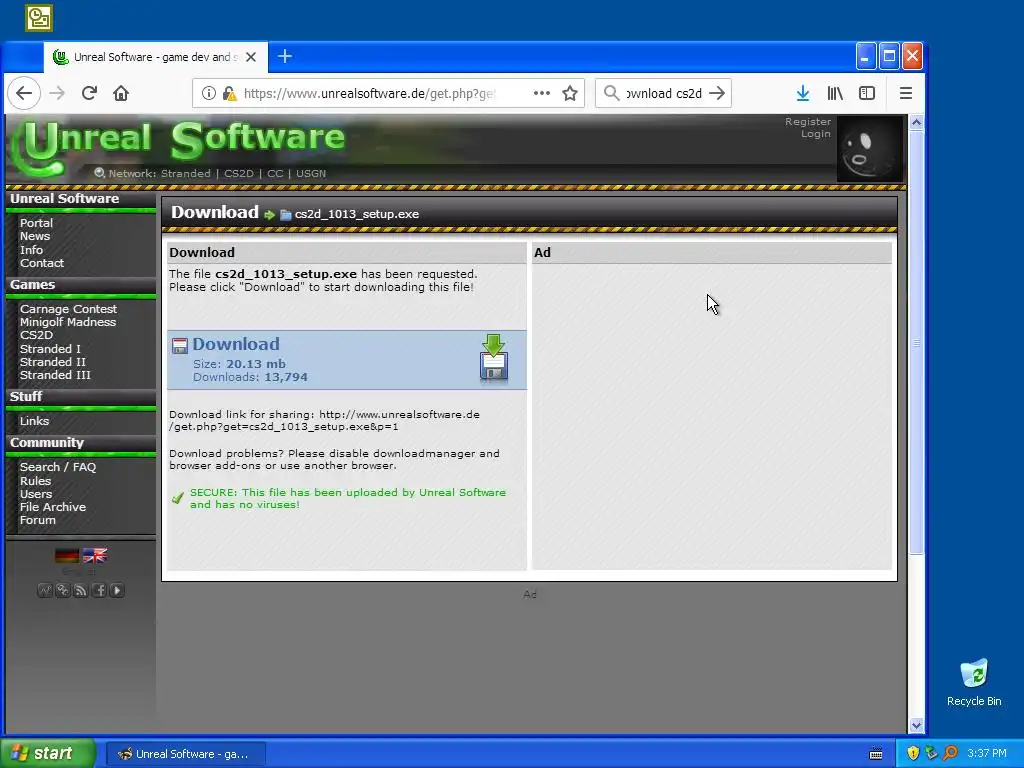Viewport: 1024px width, 768px height.
Task: Open the Login link
Action: click(x=816, y=134)
